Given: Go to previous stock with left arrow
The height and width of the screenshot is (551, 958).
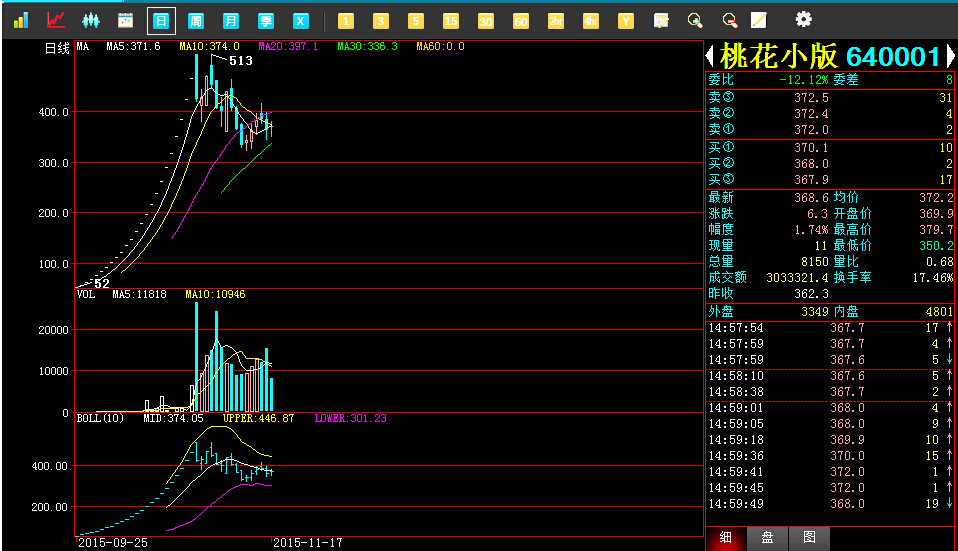Looking at the screenshot, I should (x=711, y=56).
